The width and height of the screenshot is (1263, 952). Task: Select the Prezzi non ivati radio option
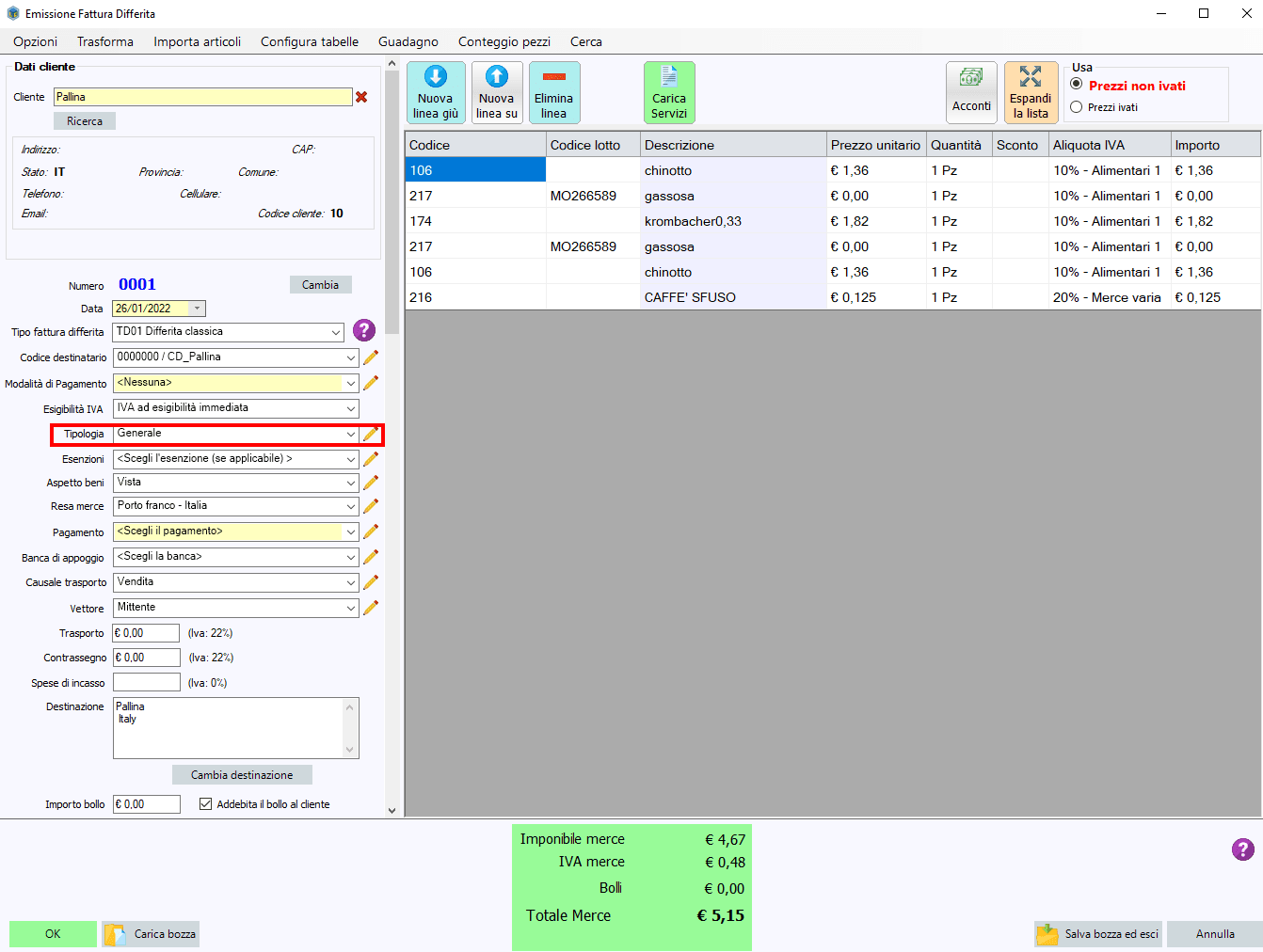(x=1077, y=85)
